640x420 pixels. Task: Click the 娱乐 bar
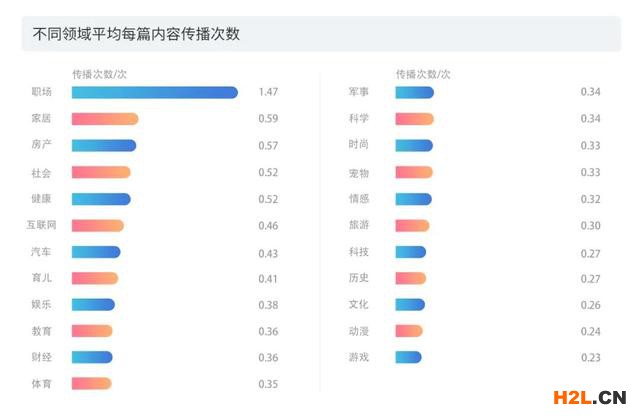(93, 305)
